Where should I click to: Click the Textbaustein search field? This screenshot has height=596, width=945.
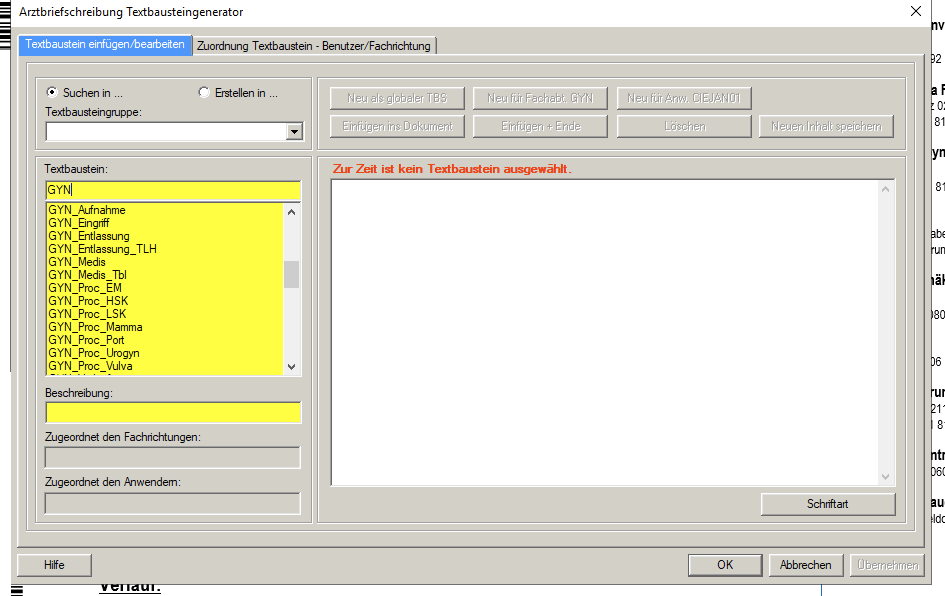point(172,190)
